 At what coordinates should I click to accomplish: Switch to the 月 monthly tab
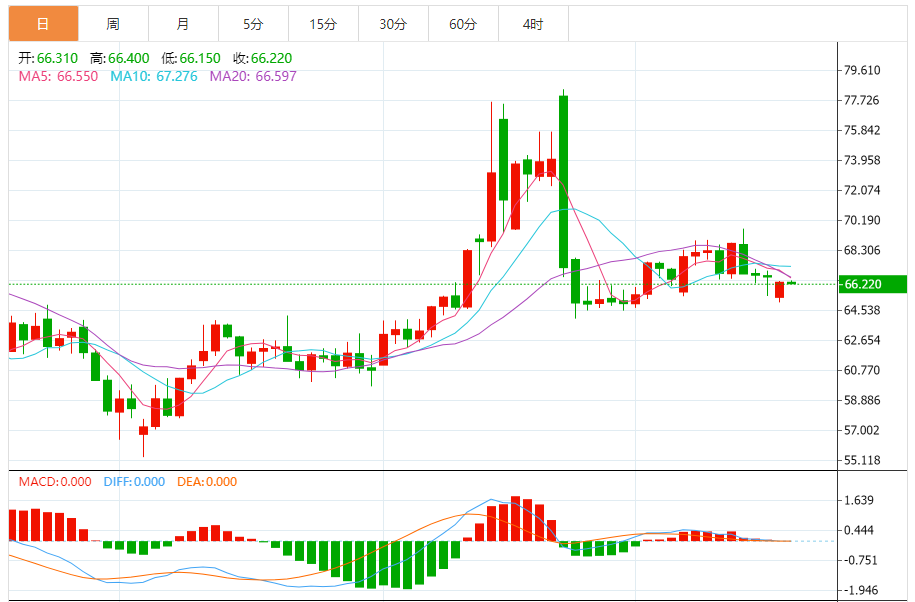tap(183, 24)
